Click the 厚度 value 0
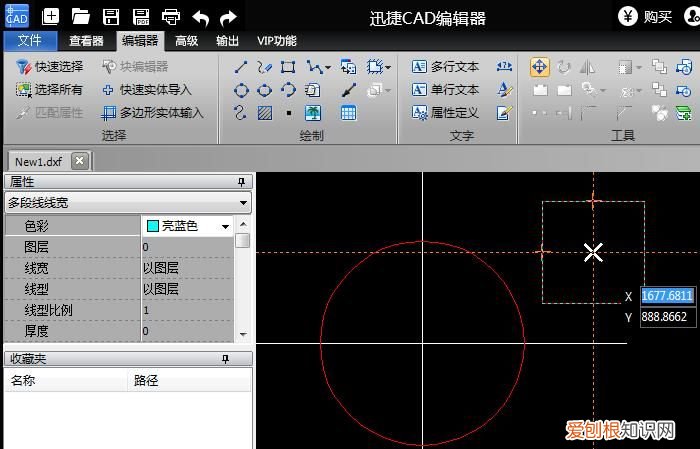The image size is (700, 449). click(x=188, y=331)
